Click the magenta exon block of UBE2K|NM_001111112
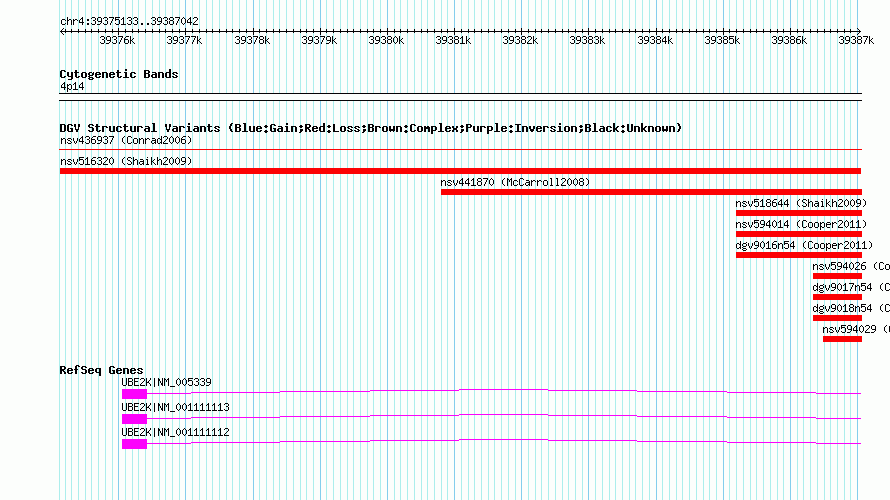 [x=135, y=444]
